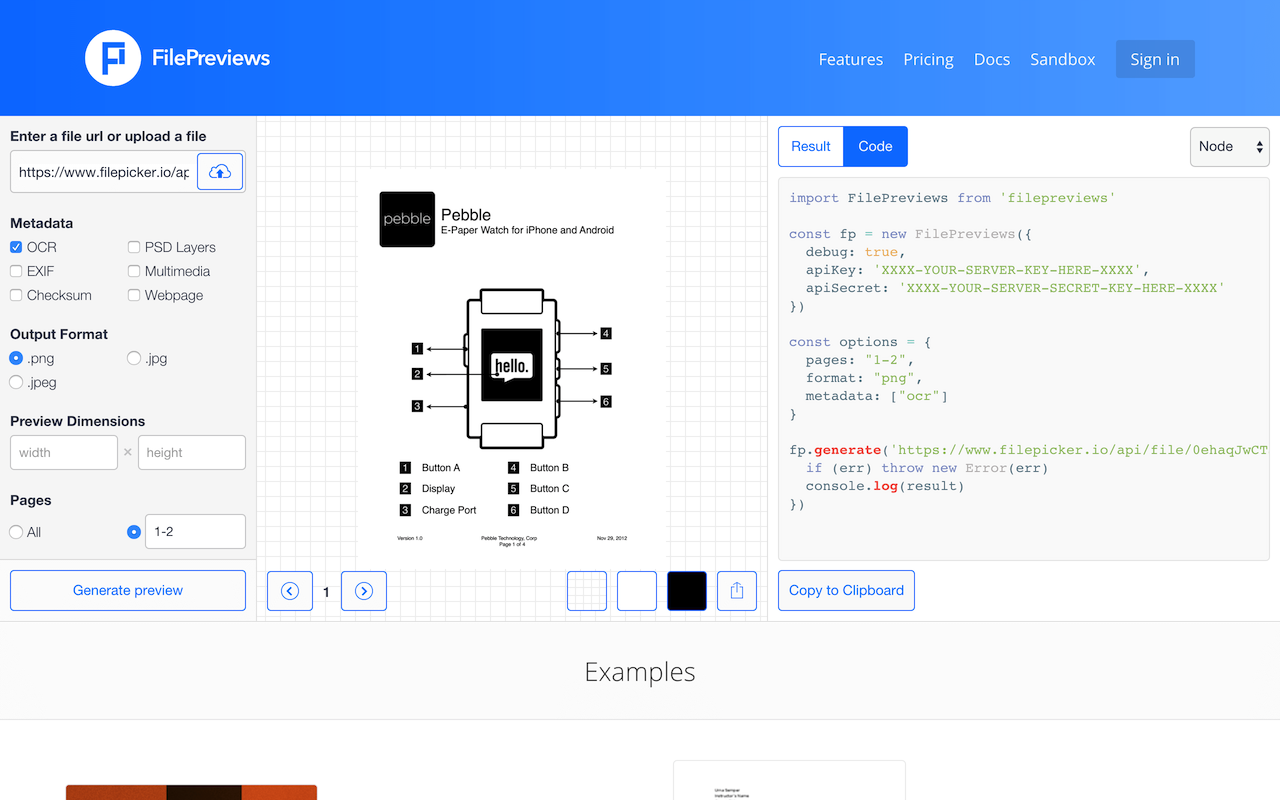This screenshot has height=800, width=1280.
Task: Go to next page arrow
Action: pos(364,591)
